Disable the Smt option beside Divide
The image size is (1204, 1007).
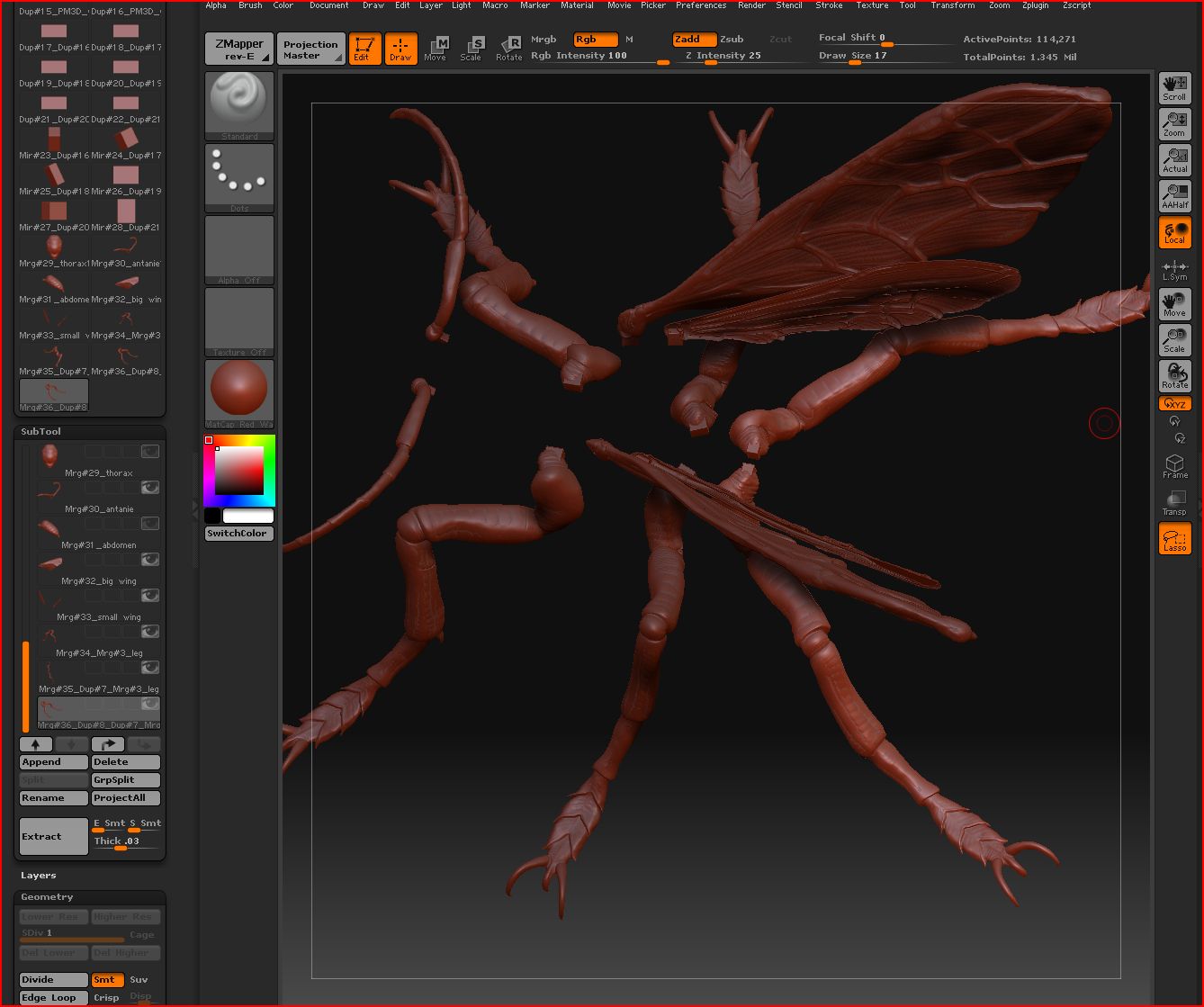coord(104,980)
